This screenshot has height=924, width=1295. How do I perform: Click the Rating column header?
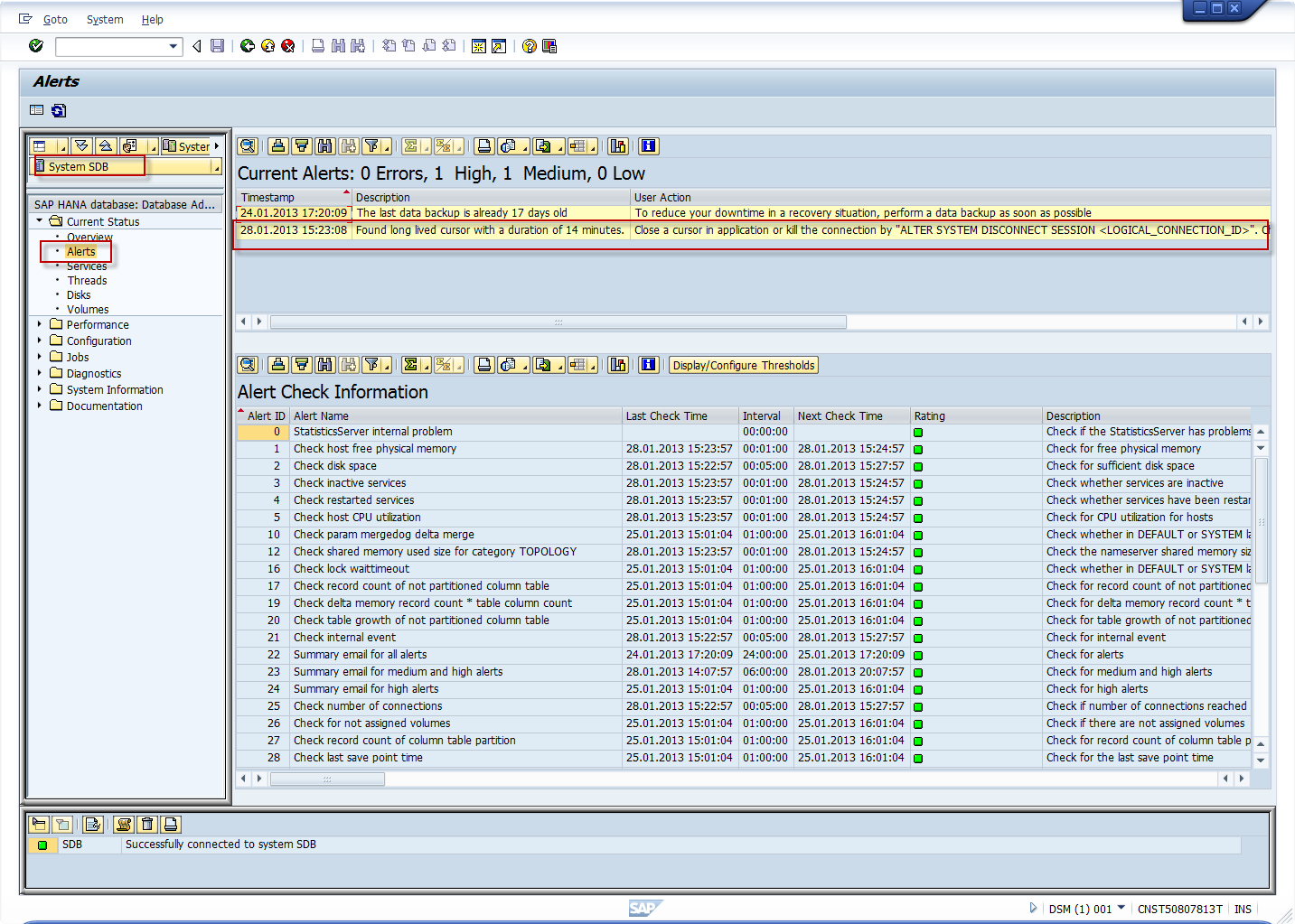[x=975, y=415]
